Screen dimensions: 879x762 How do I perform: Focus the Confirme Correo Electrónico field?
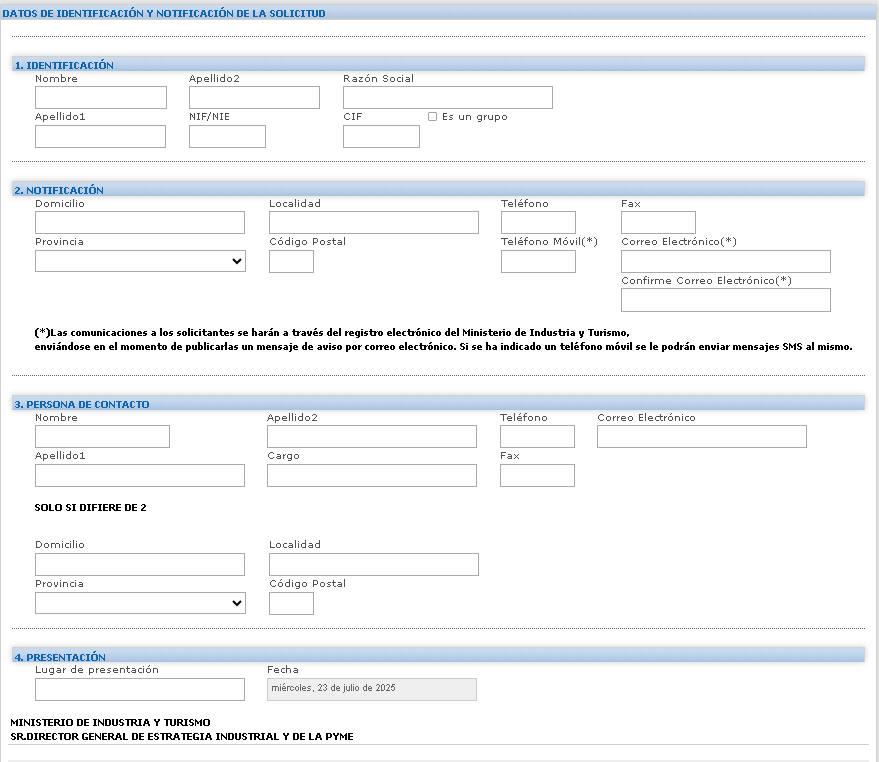(x=725, y=300)
